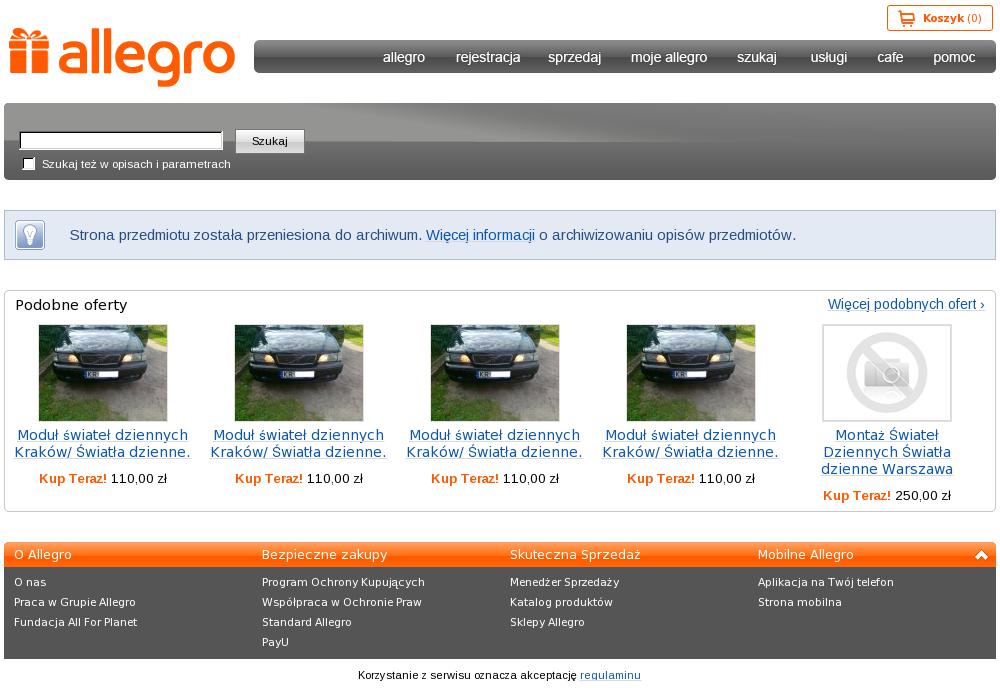Screen dimensions: 1000x695
Task: Click the lightbulb info icon
Action: tap(30, 235)
